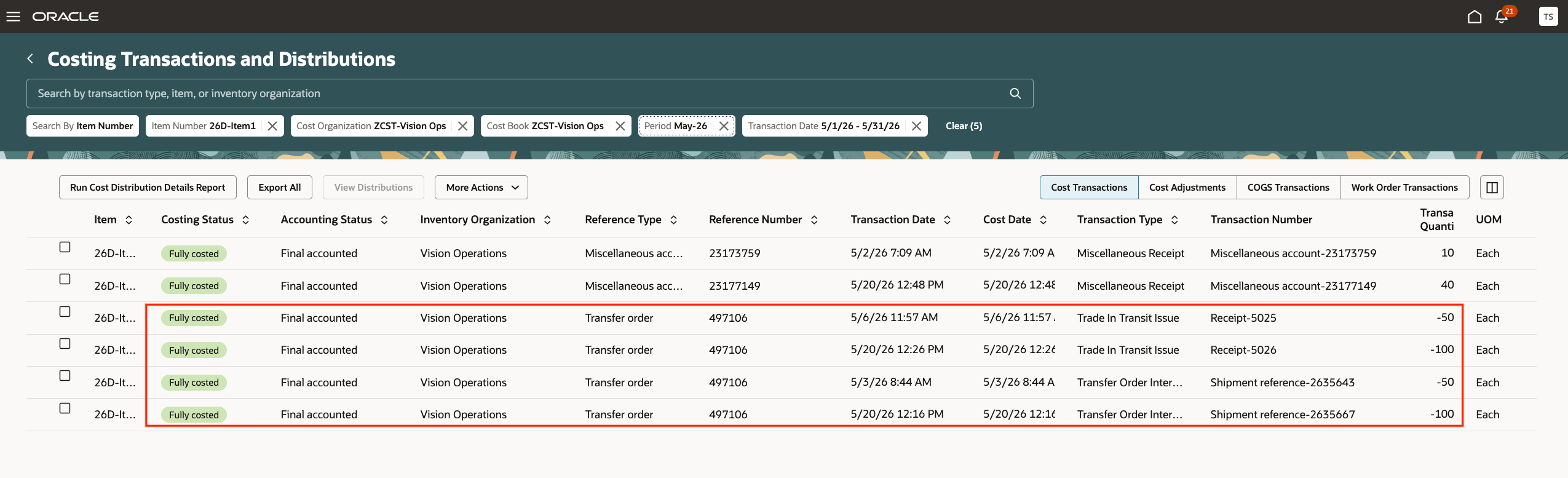Remove the Cost Organization filter chip
1568x478 pixels.
(462, 126)
